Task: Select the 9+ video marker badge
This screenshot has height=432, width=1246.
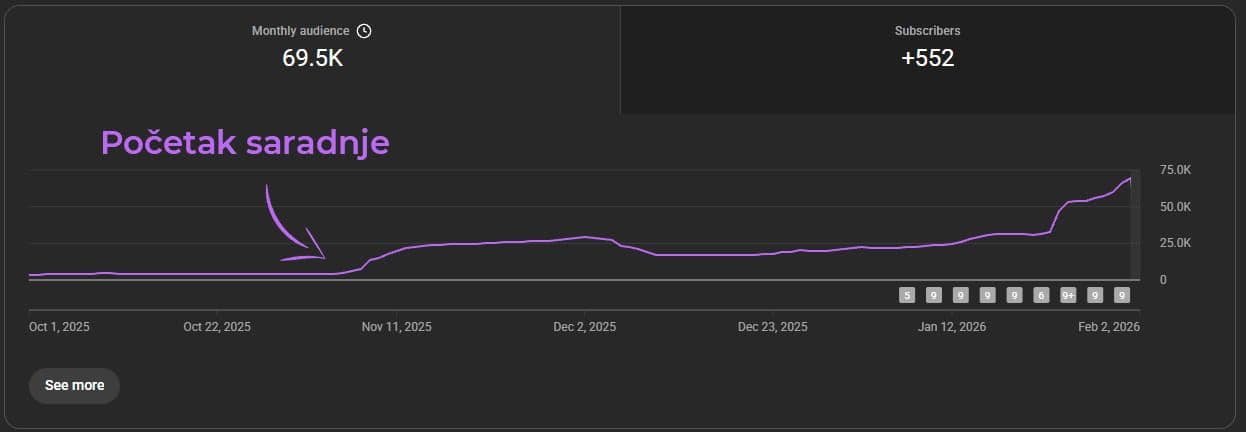Action: pos(1068,295)
